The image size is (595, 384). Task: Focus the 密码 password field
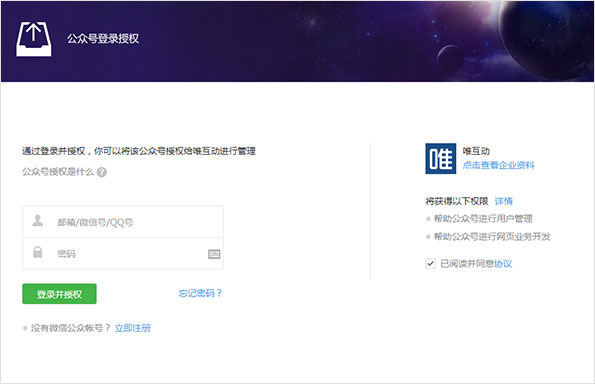[123, 253]
